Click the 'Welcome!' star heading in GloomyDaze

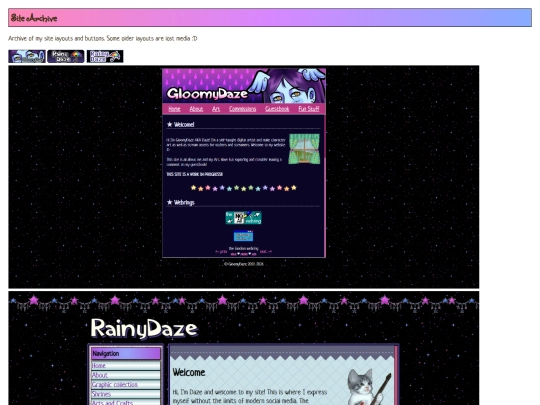(180, 125)
